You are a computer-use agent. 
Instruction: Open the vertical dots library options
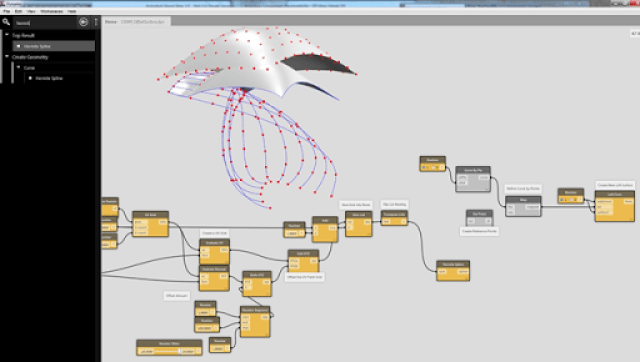tap(96, 22)
